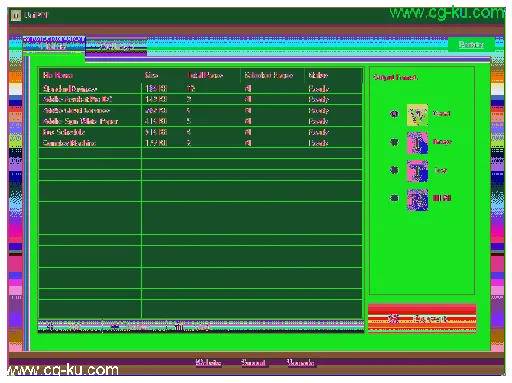
Task: Select the Image output format radio button
Action: pos(394,142)
